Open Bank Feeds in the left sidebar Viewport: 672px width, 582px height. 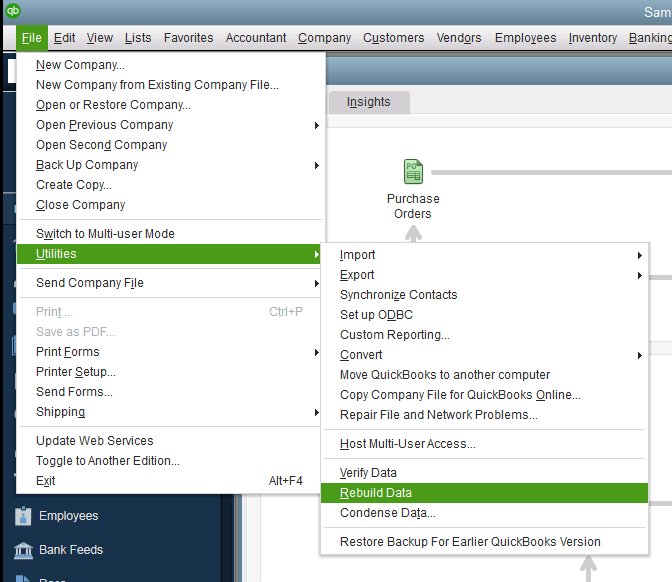coord(71,550)
